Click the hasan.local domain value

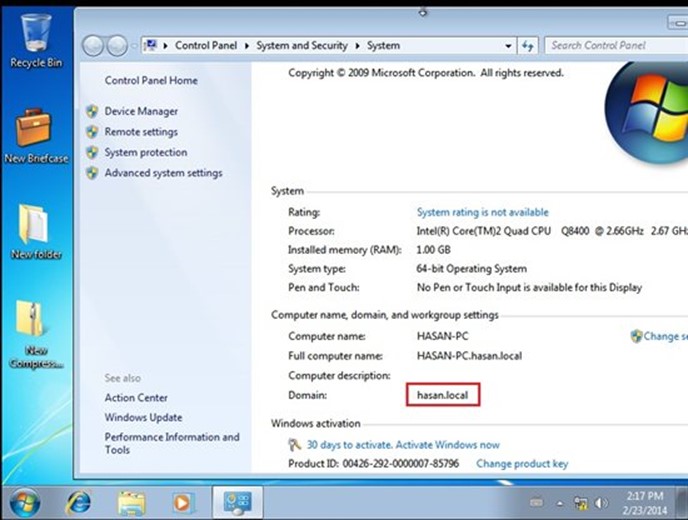(x=442, y=395)
